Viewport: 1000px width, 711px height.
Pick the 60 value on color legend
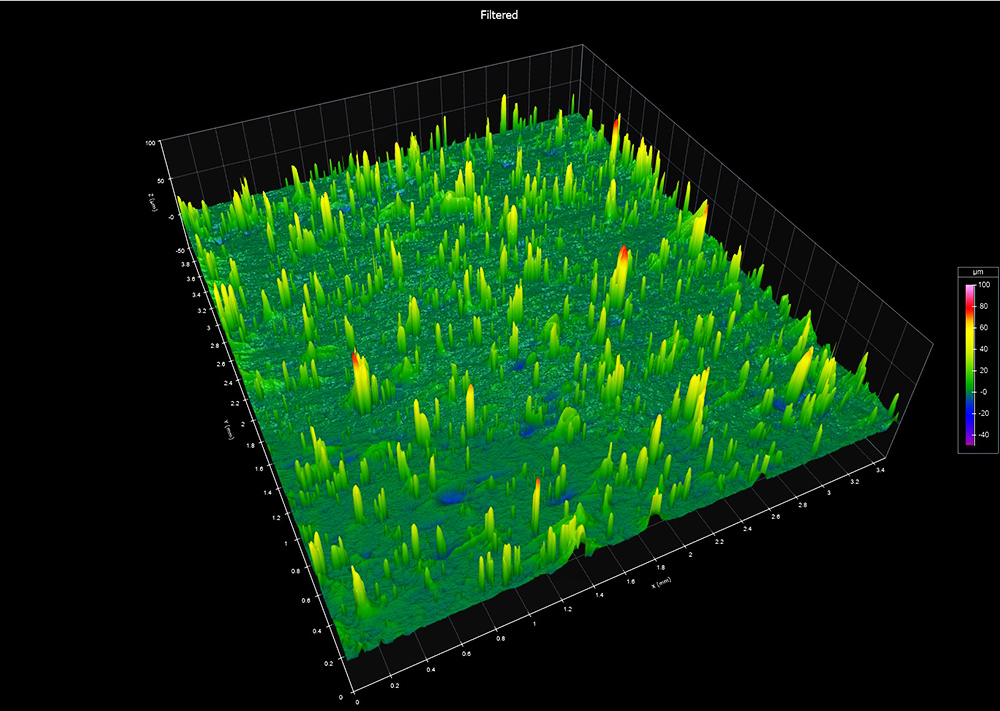pos(983,328)
